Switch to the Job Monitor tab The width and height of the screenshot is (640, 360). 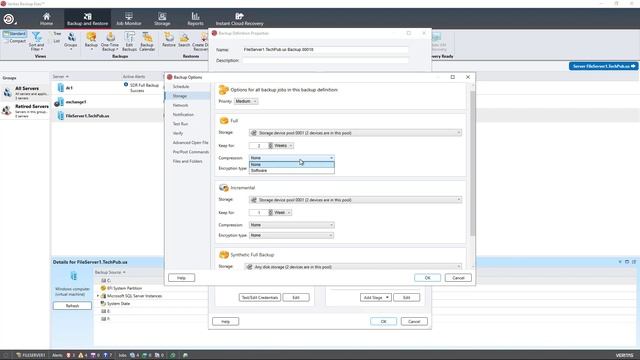coord(129,19)
